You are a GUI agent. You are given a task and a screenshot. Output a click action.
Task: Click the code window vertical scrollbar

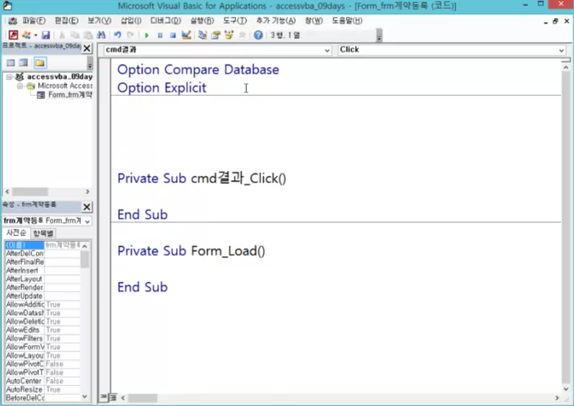coord(566,228)
